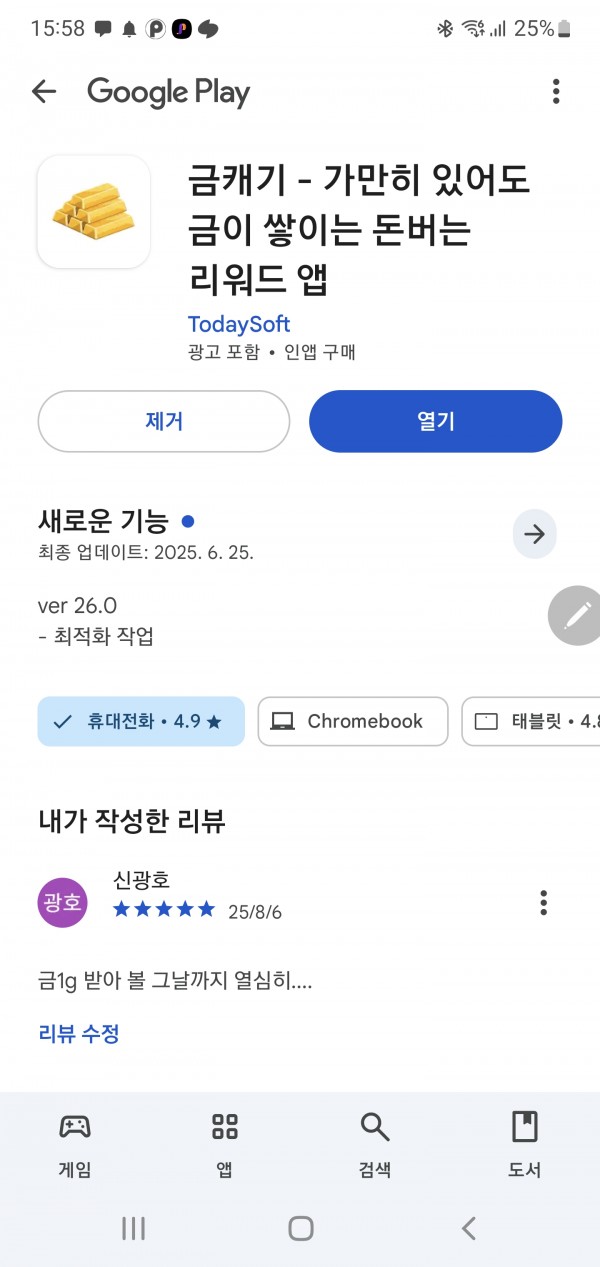
Task: Open the 검색 search tab
Action: tap(375, 1144)
